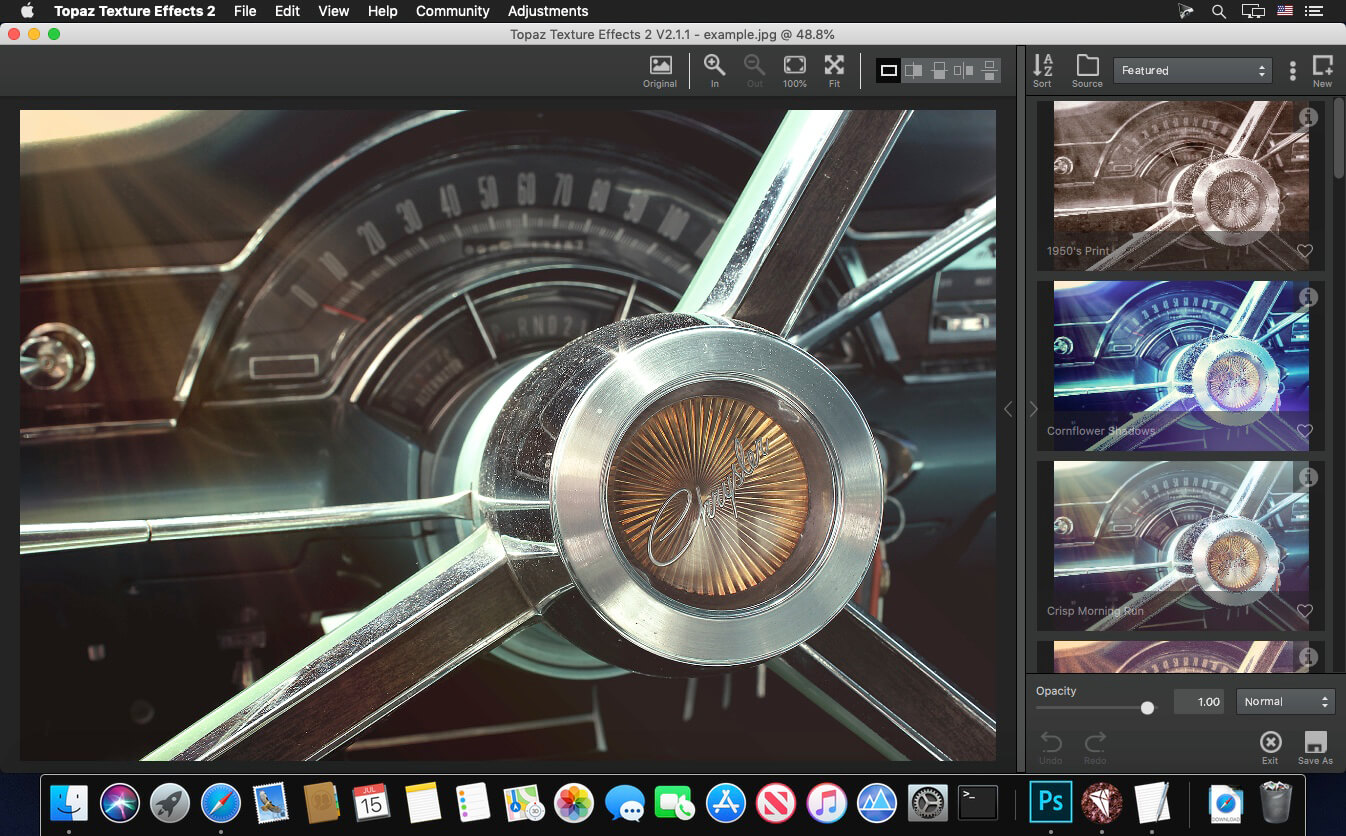Open the File menu
This screenshot has height=836, width=1346.
point(245,11)
